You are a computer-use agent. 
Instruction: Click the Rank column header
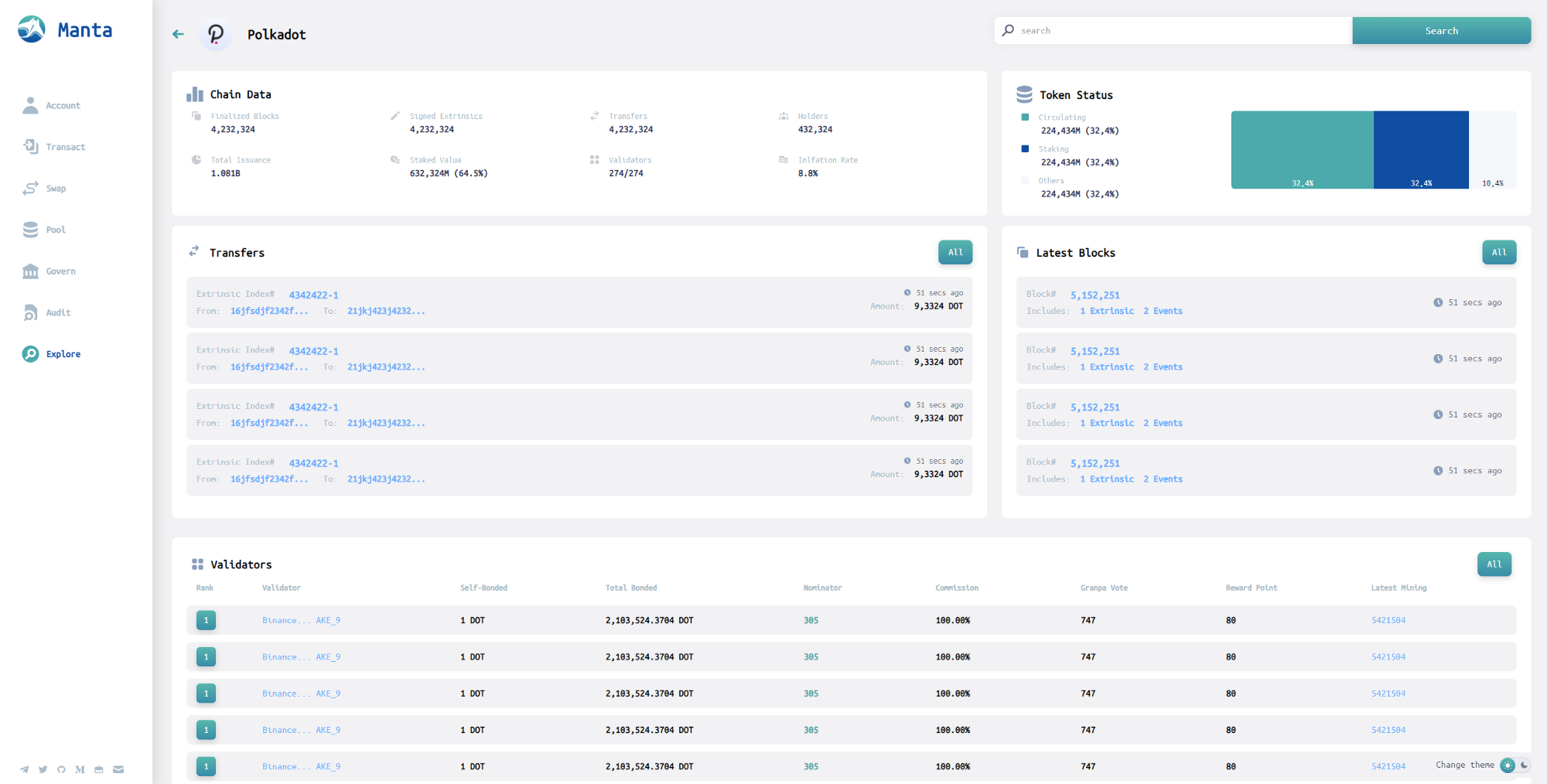[x=205, y=588]
